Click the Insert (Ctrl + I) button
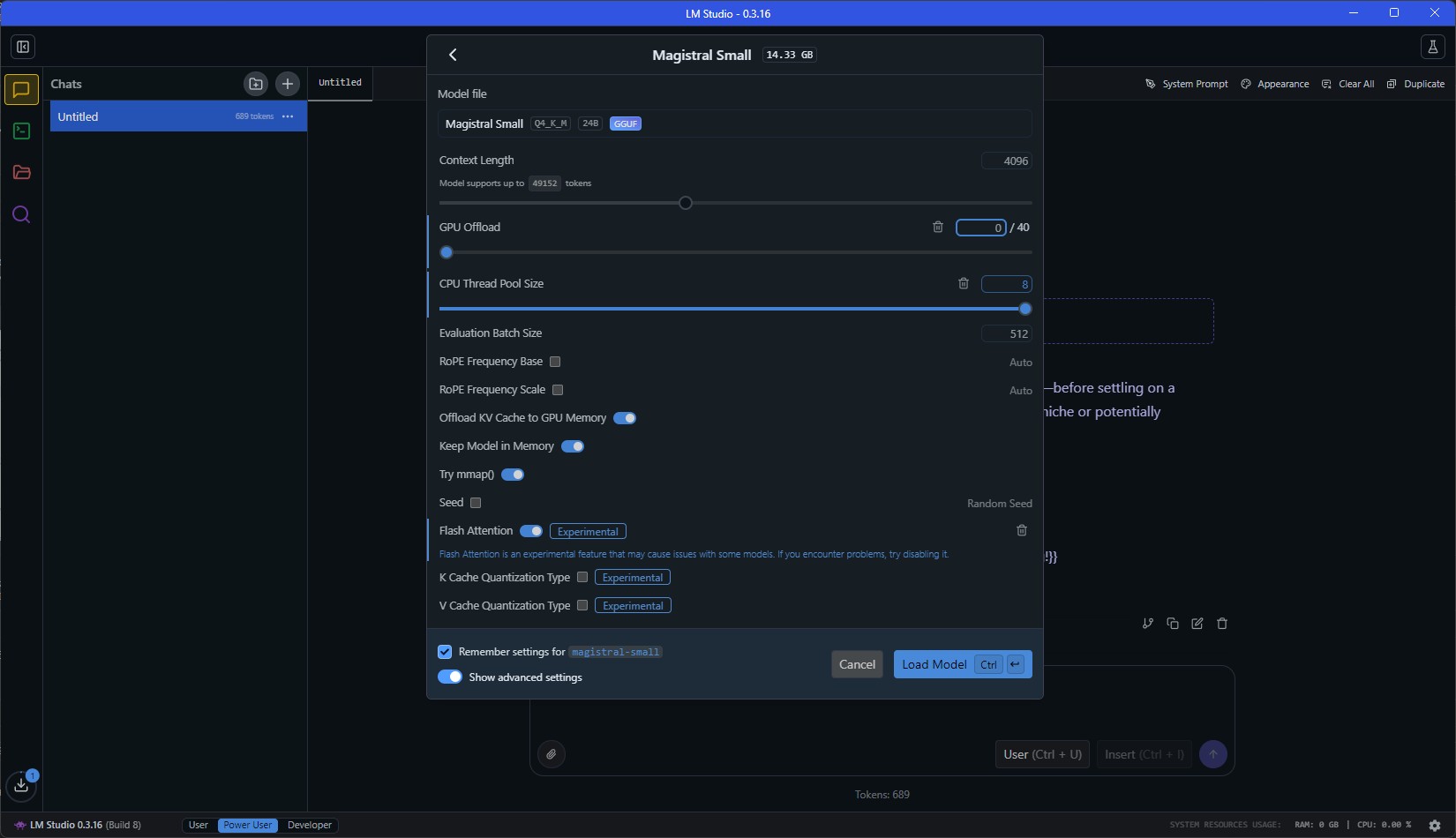This screenshot has width=1456, height=838. 1145,754
